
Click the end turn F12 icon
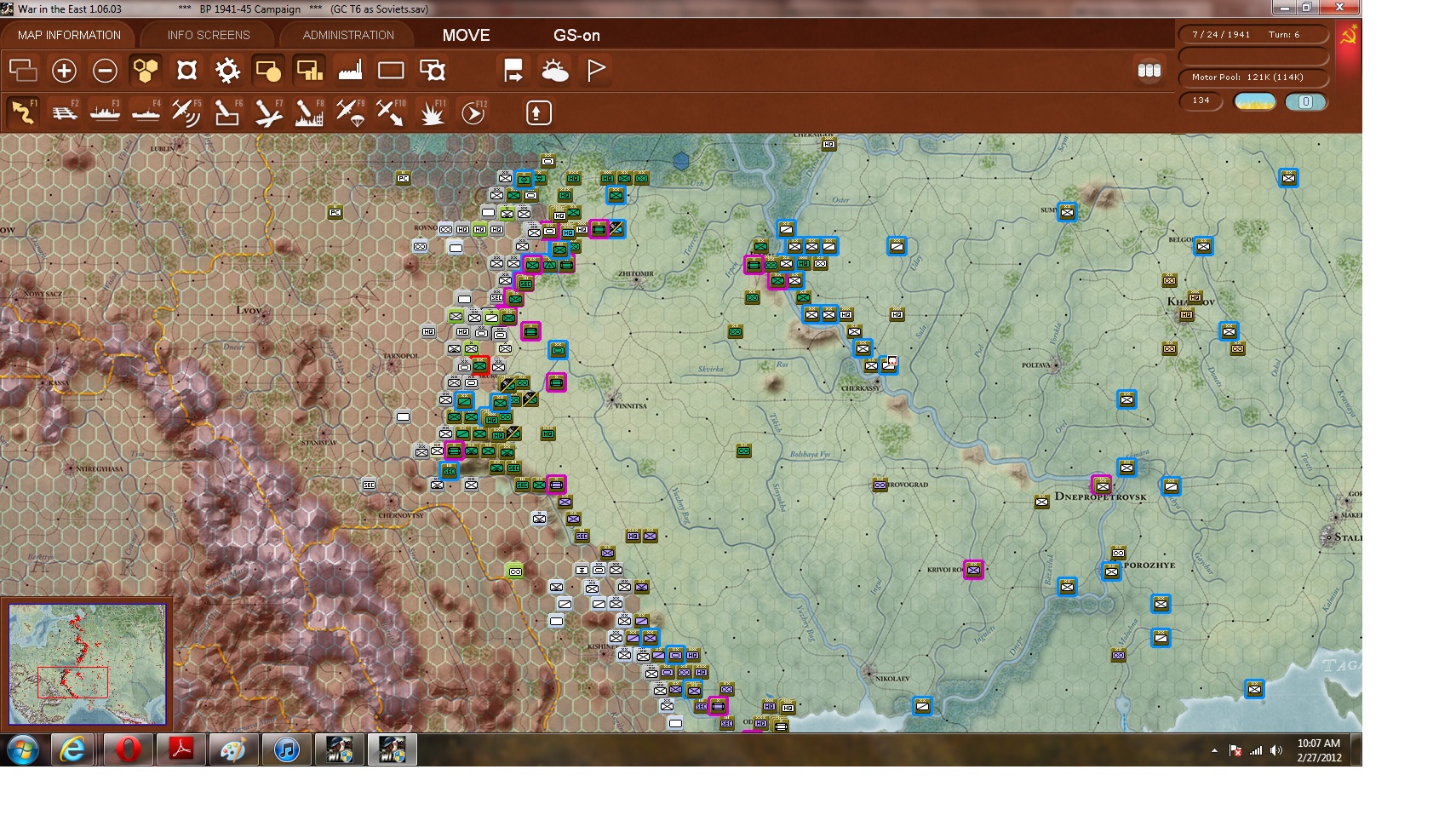tap(473, 112)
